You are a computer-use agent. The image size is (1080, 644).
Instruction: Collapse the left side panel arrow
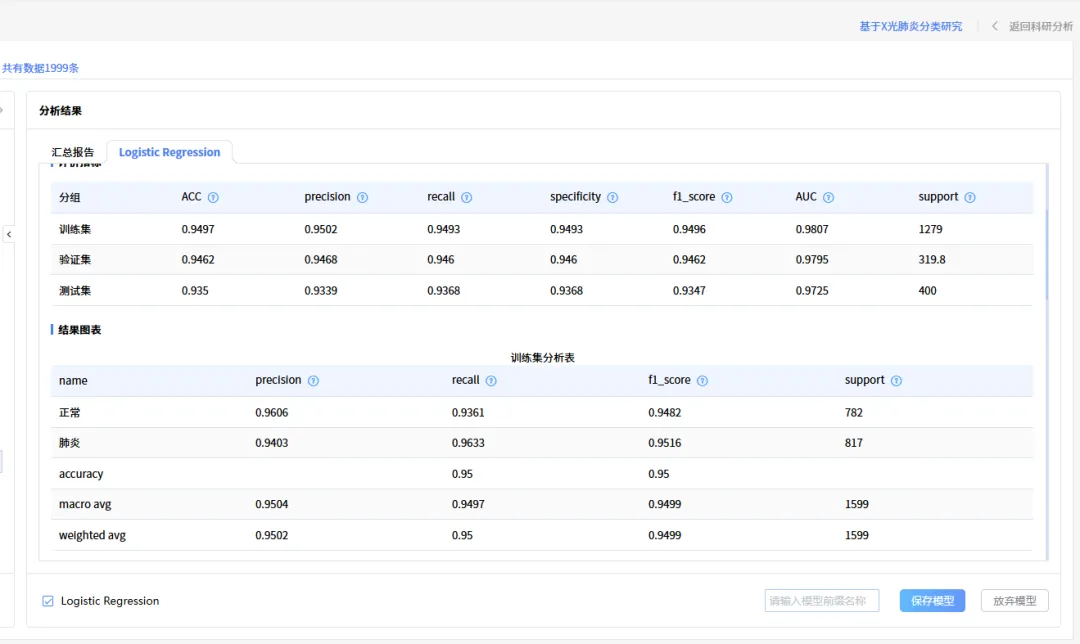pyautogui.click(x=9, y=235)
